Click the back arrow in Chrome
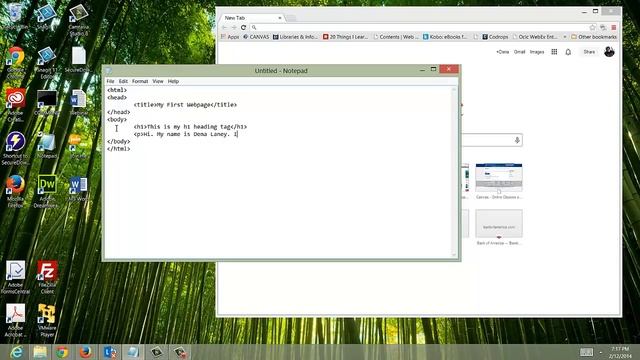 point(224,27)
